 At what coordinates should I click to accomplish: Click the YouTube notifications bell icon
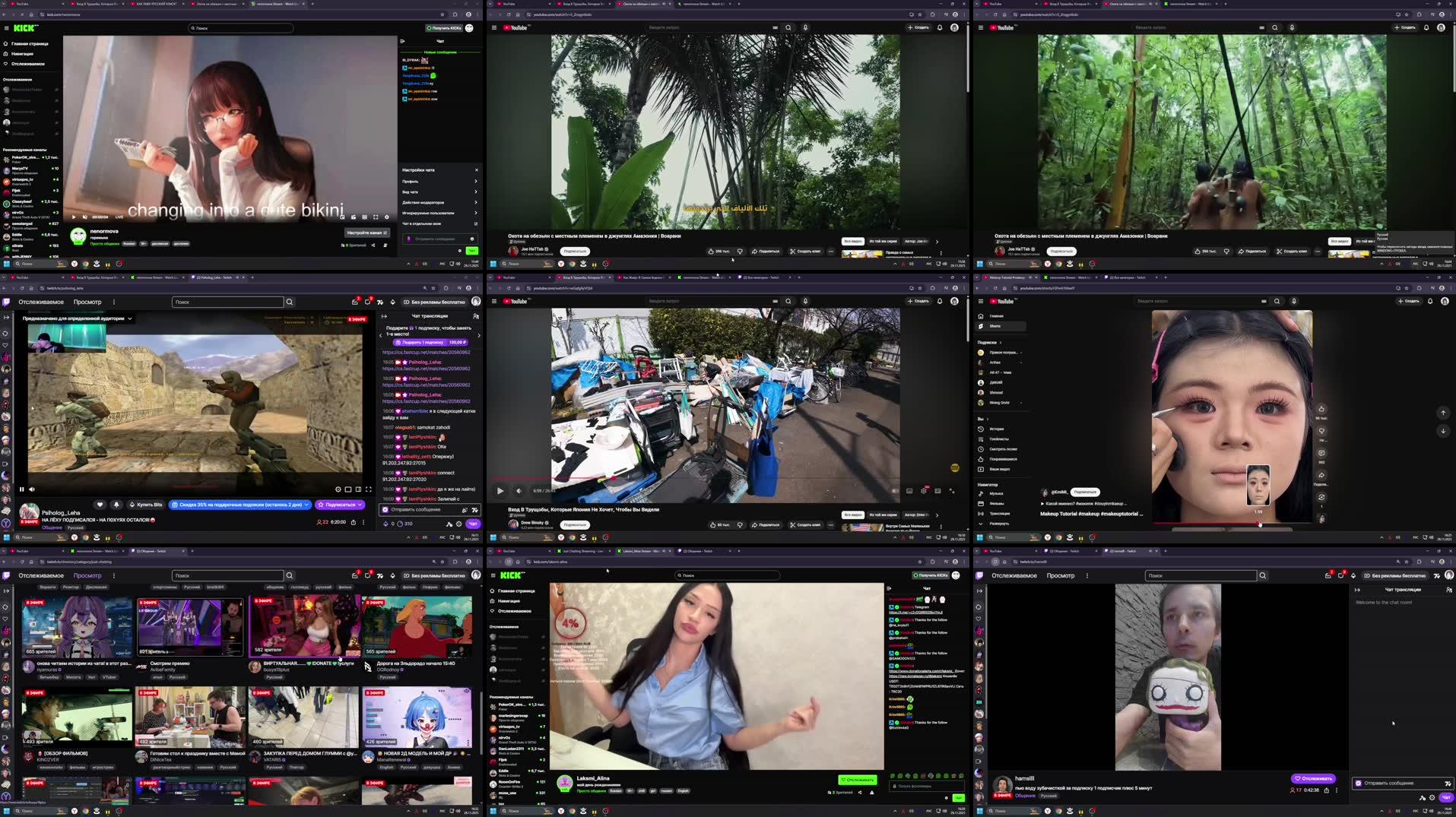(940, 27)
